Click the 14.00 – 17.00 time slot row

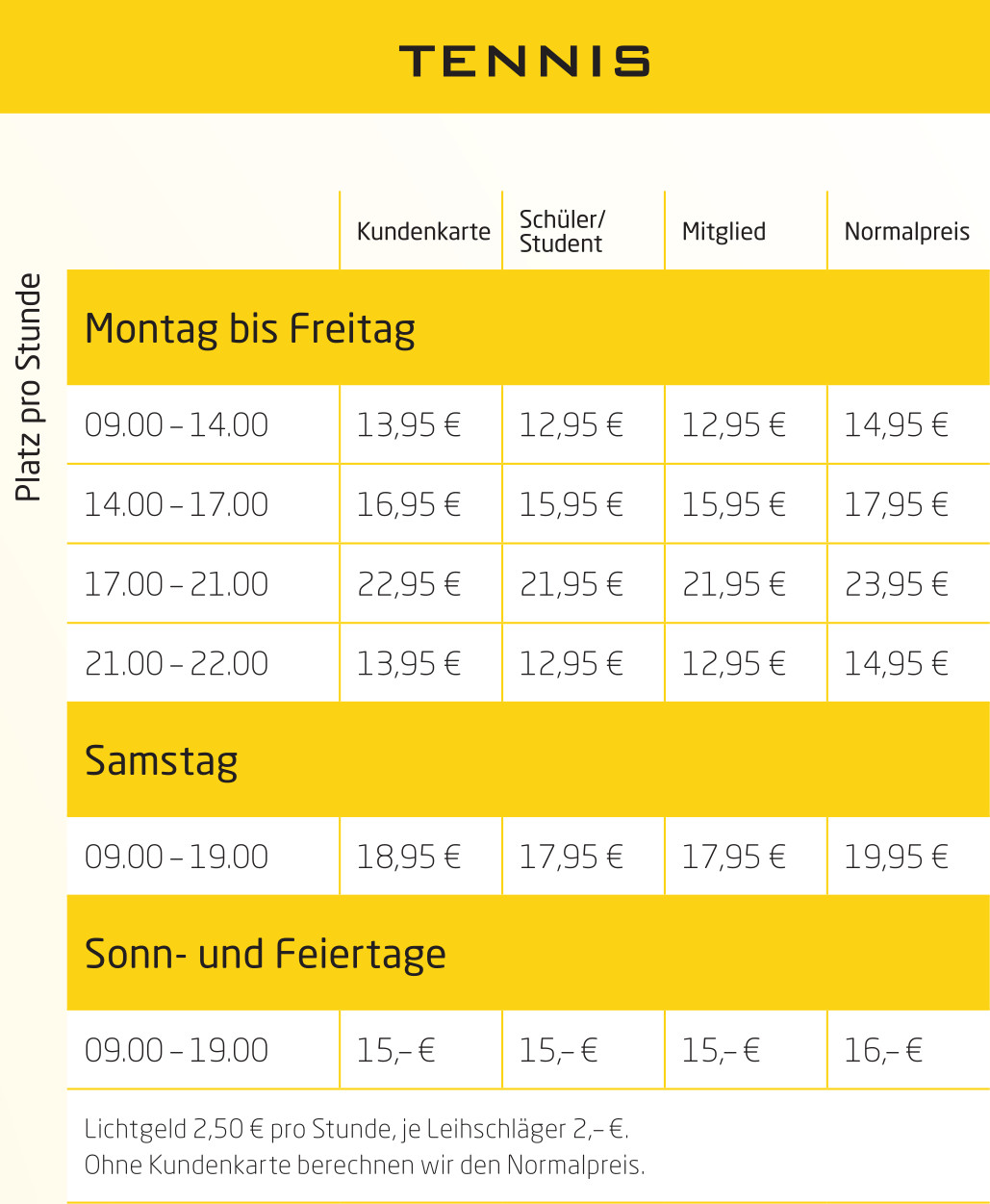point(528,504)
